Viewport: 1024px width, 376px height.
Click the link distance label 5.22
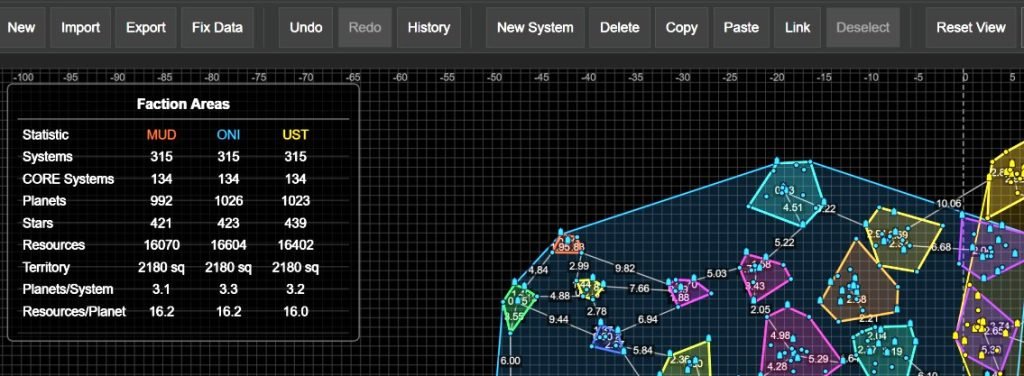784,242
